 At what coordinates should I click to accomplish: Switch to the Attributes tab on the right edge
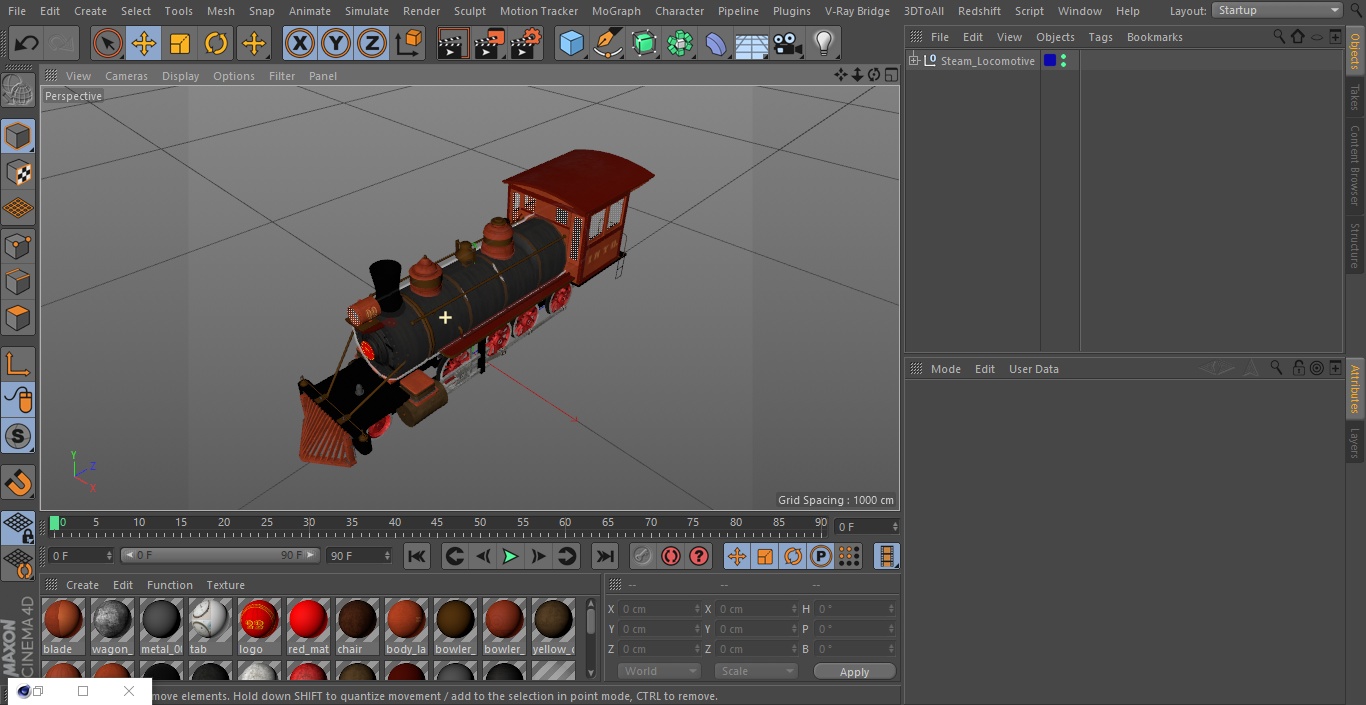(x=1354, y=390)
